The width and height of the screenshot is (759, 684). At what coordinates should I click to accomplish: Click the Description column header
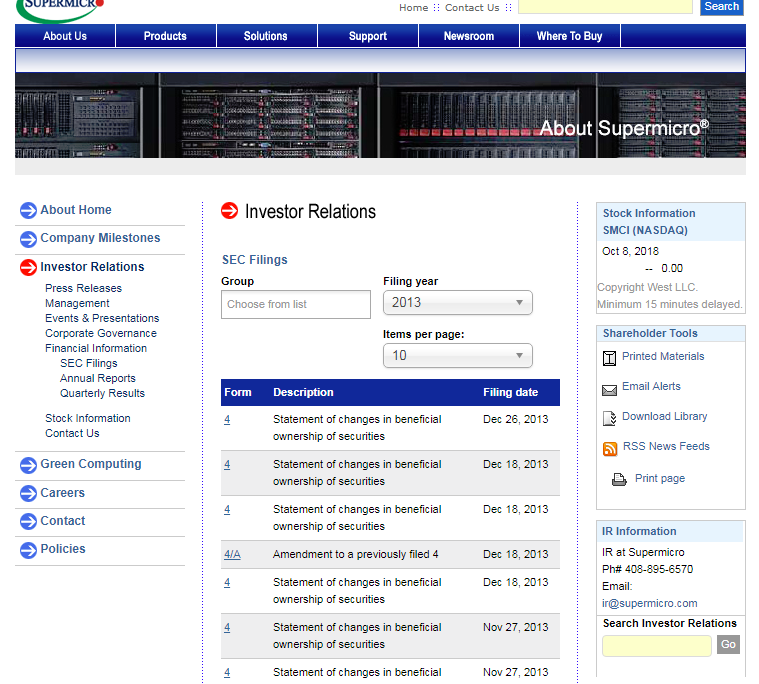303,393
